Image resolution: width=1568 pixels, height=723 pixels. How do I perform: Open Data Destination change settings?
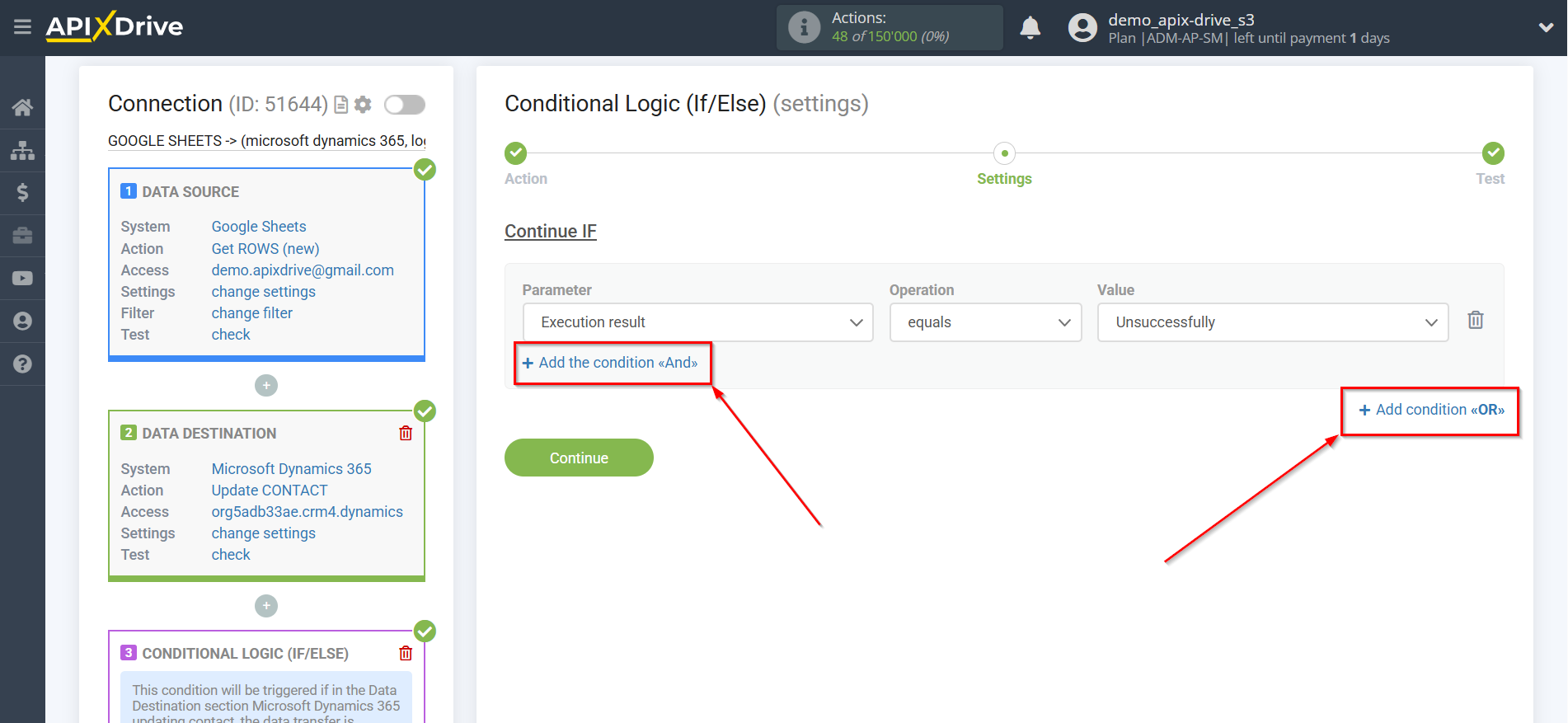pyautogui.click(x=263, y=533)
